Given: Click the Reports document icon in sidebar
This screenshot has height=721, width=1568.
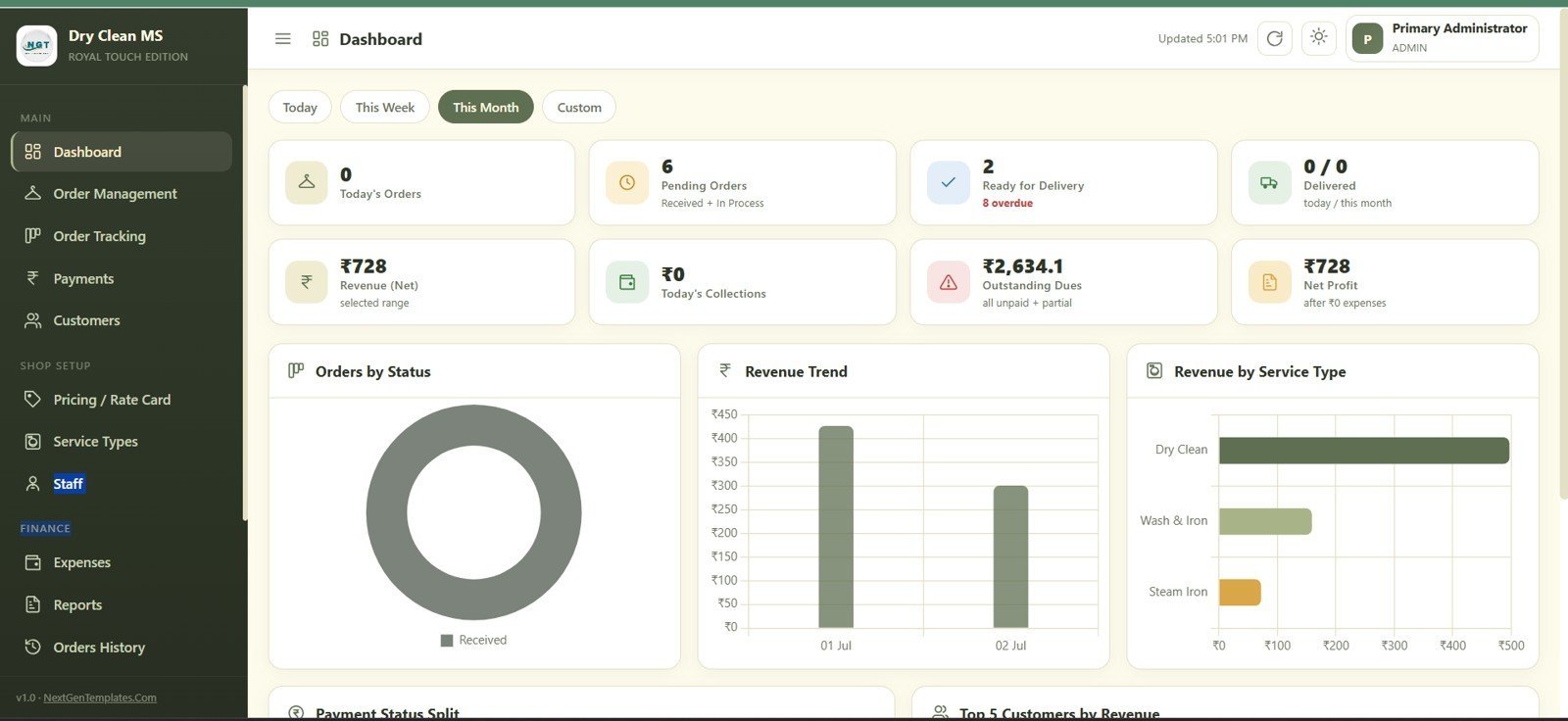Looking at the screenshot, I should [x=33, y=604].
